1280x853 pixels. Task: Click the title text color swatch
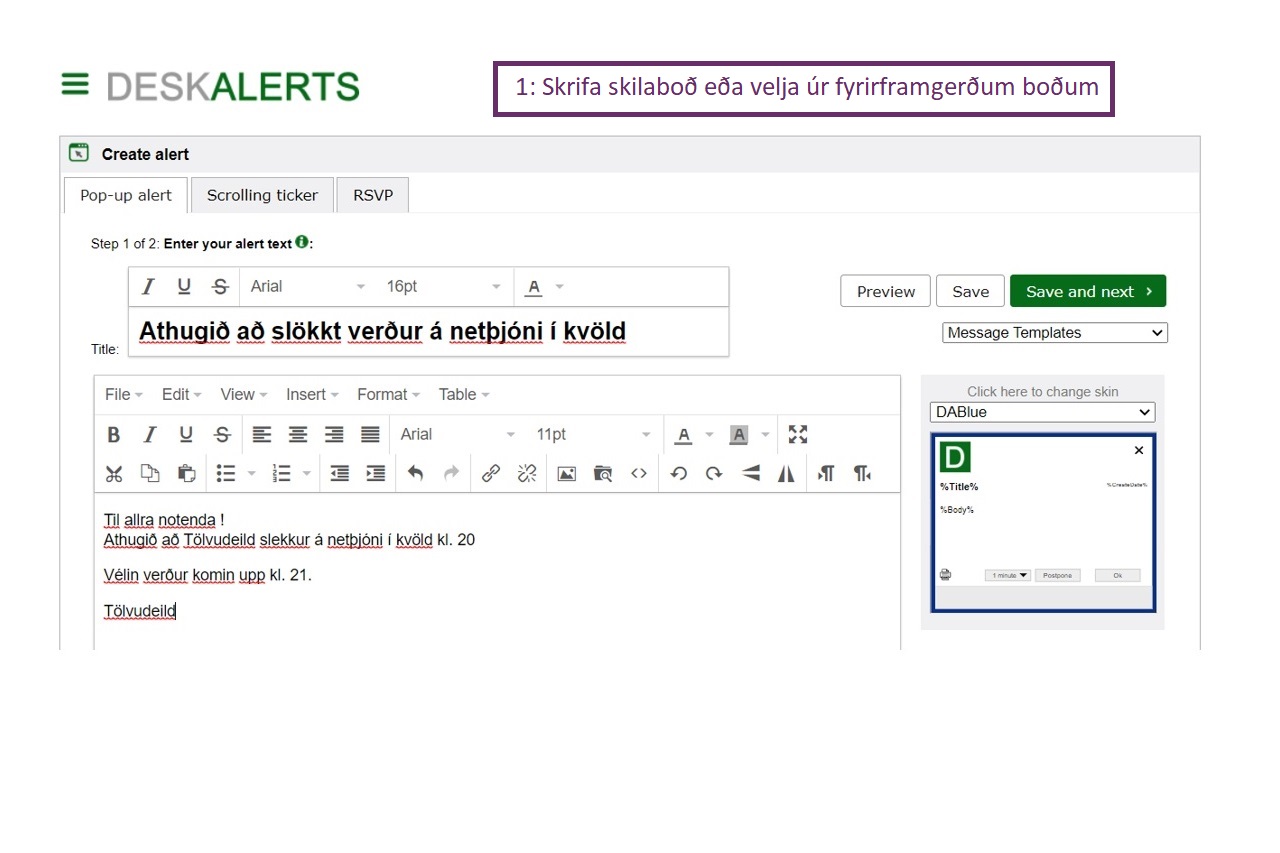pos(534,287)
